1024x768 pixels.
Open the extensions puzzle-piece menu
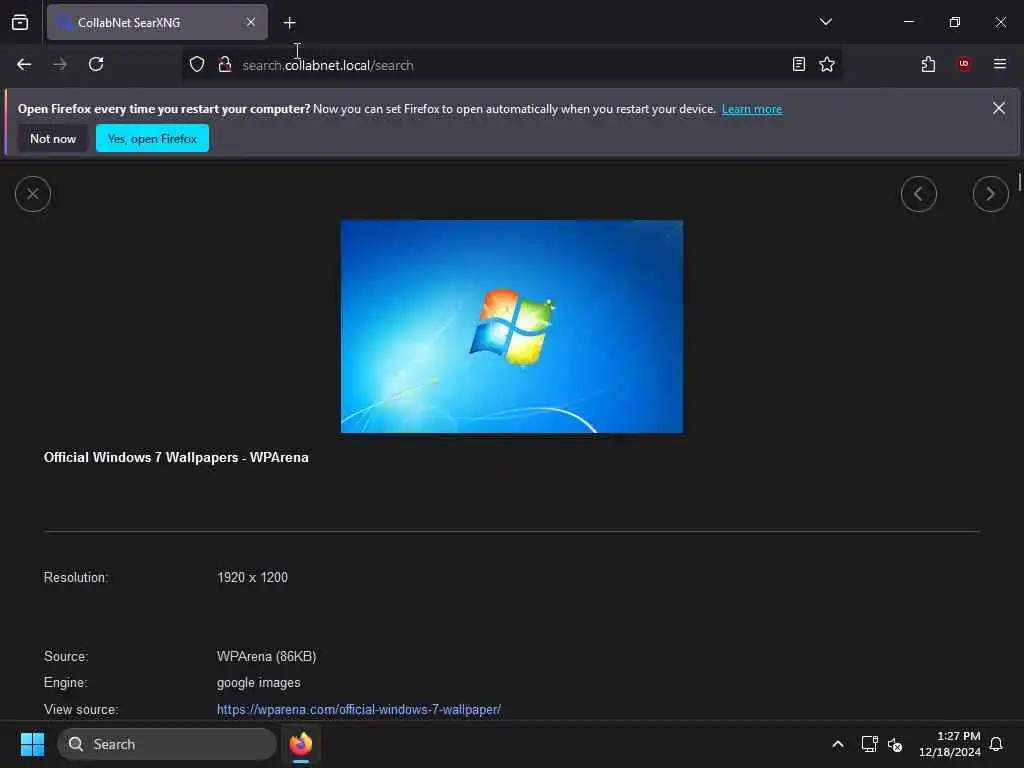[928, 64]
